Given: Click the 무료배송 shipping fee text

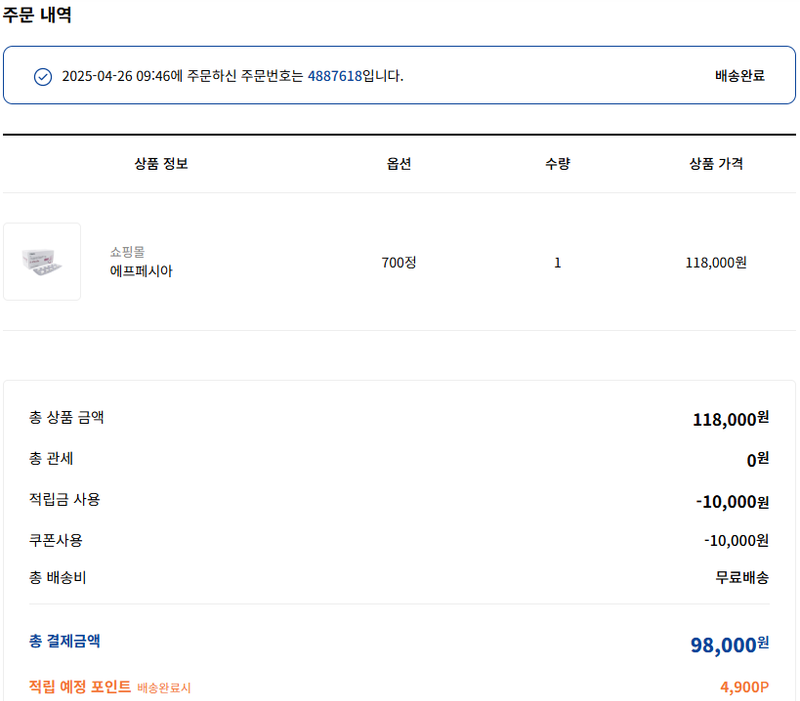Looking at the screenshot, I should click(x=742, y=578).
